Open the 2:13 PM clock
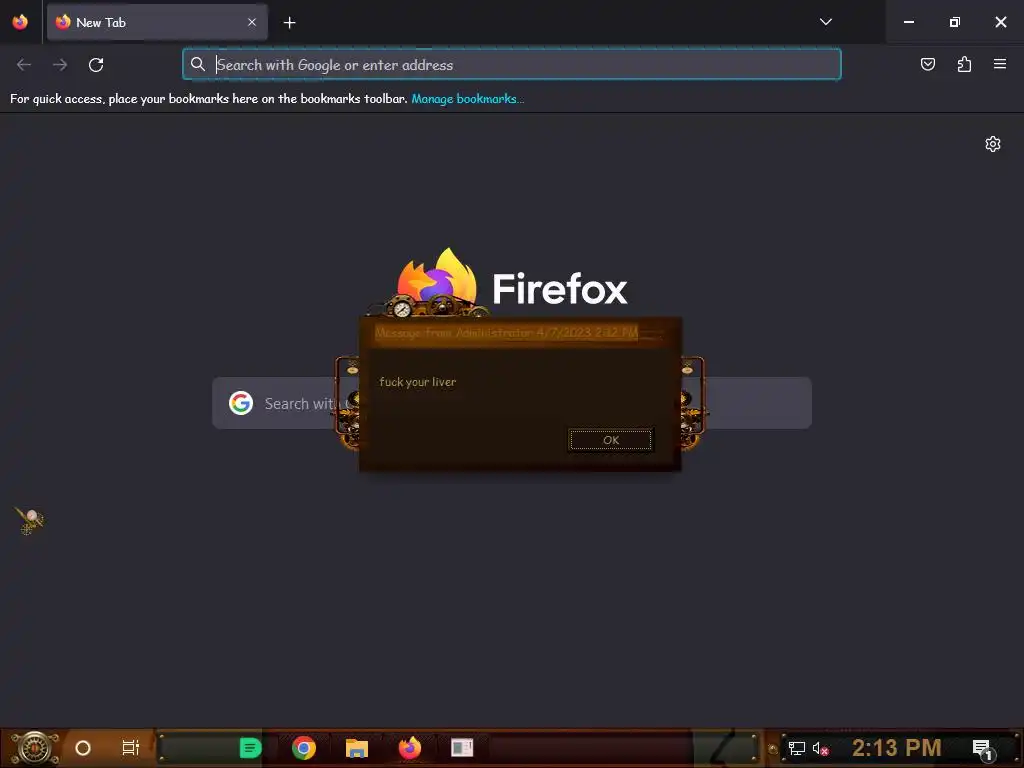Screen dimensions: 1024x768 [x=897, y=748]
